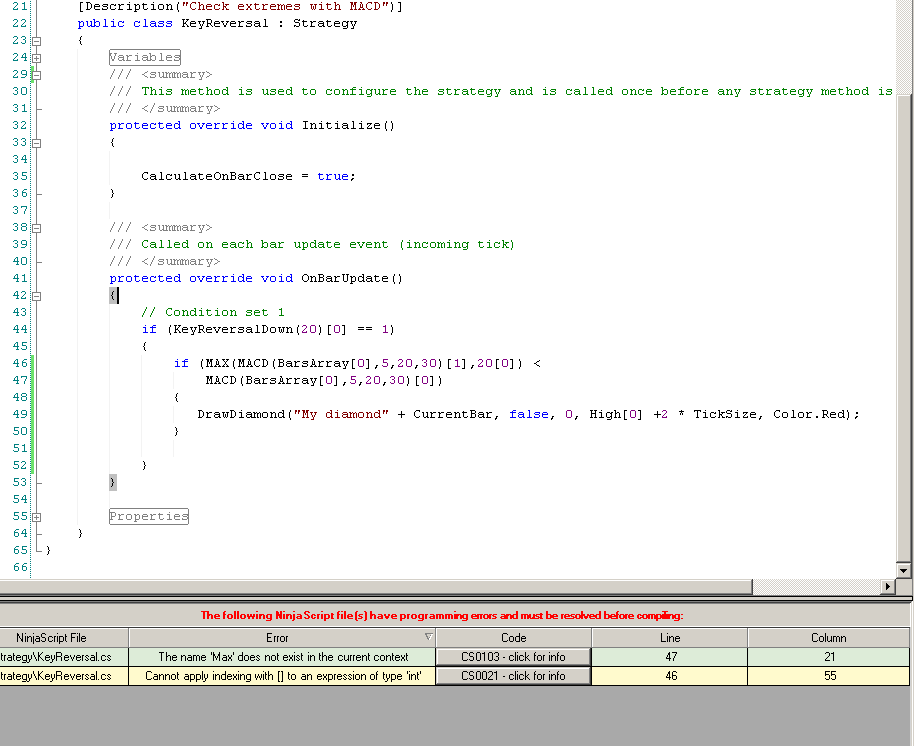Click column value 55 in error table
Viewport: 914px width, 746px height.
pos(829,676)
